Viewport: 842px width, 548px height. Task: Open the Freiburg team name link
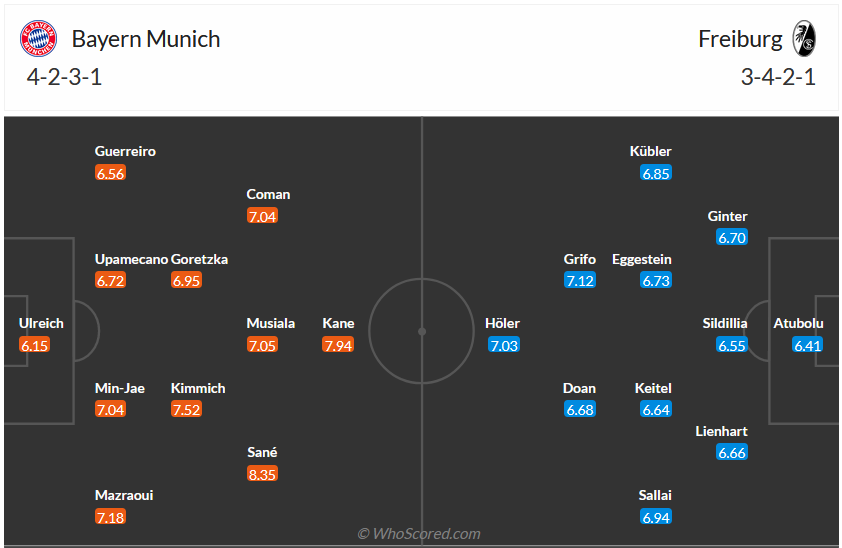tap(741, 39)
